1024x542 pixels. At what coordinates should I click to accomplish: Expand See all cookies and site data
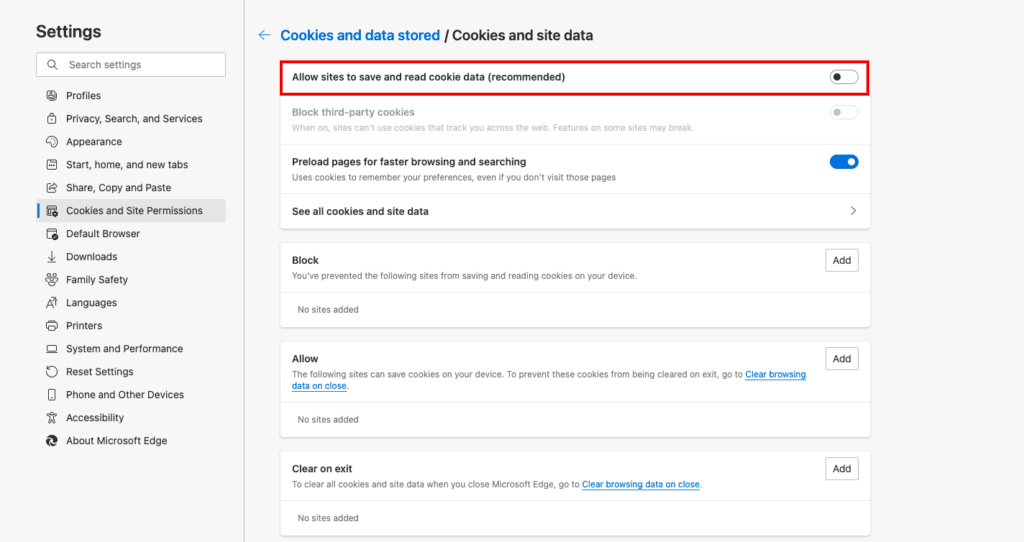[x=575, y=212]
